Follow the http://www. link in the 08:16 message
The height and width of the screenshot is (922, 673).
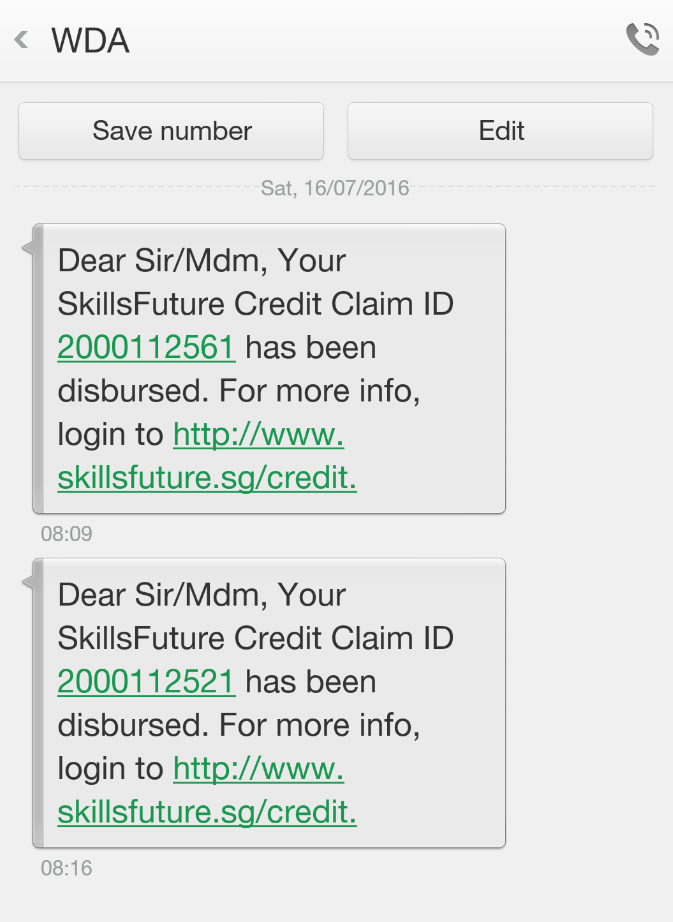tap(258, 769)
